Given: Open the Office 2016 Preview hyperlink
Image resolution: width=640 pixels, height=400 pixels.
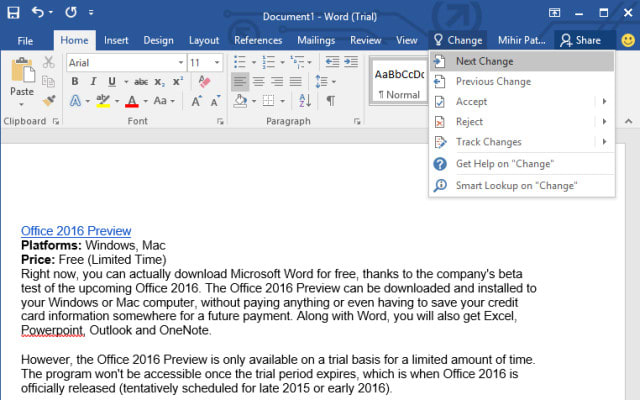Looking at the screenshot, I should [x=76, y=231].
